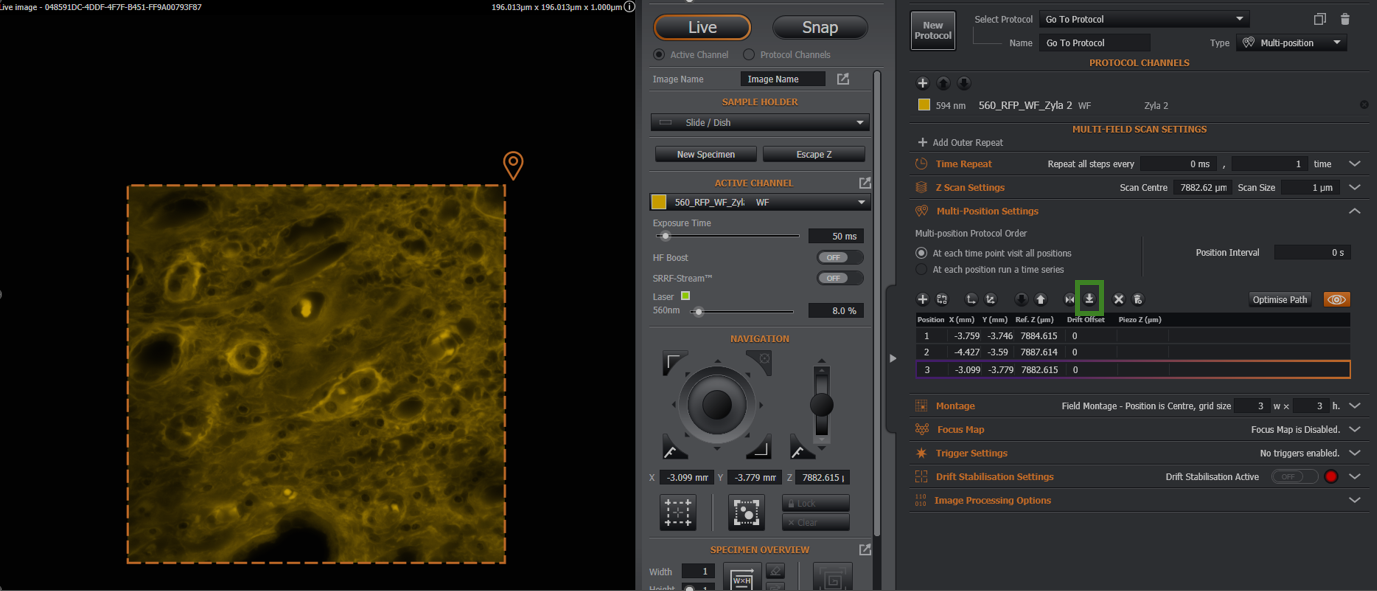Open the Slide / Dish sample holder dropdown
Image resolution: width=1377 pixels, height=591 pixels.
[x=760, y=123]
